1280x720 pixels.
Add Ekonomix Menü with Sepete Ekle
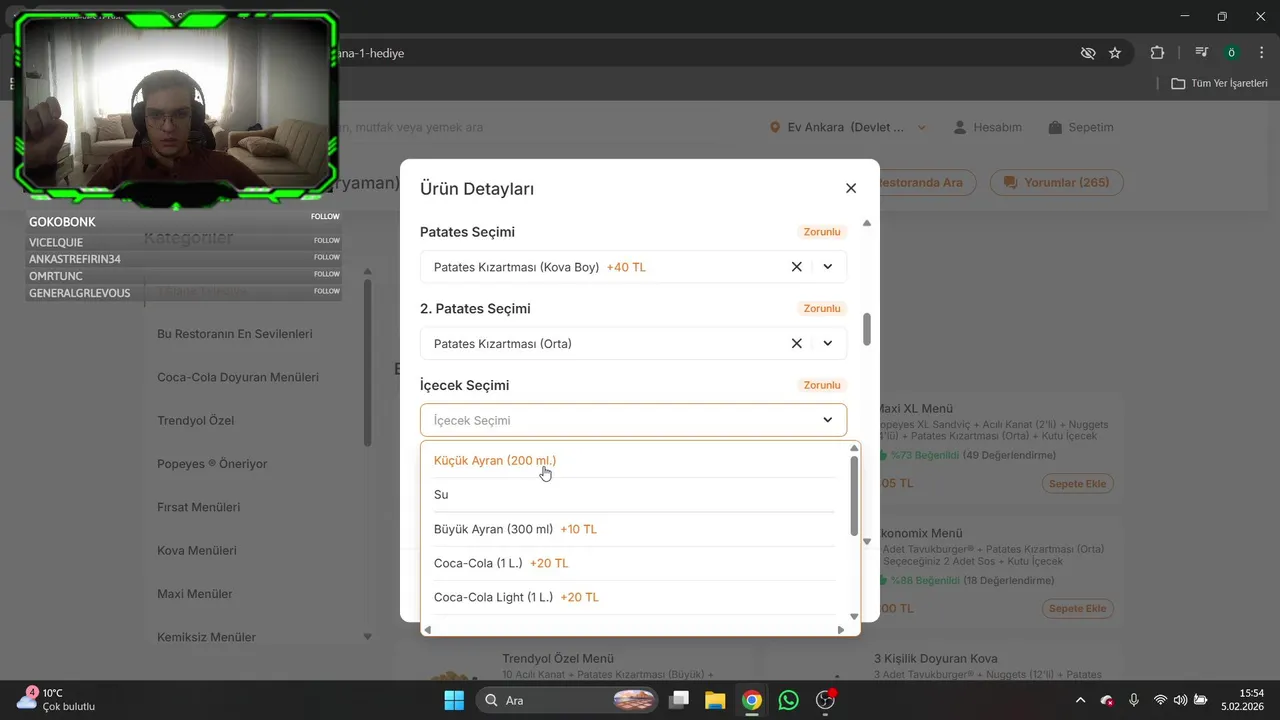point(1079,608)
